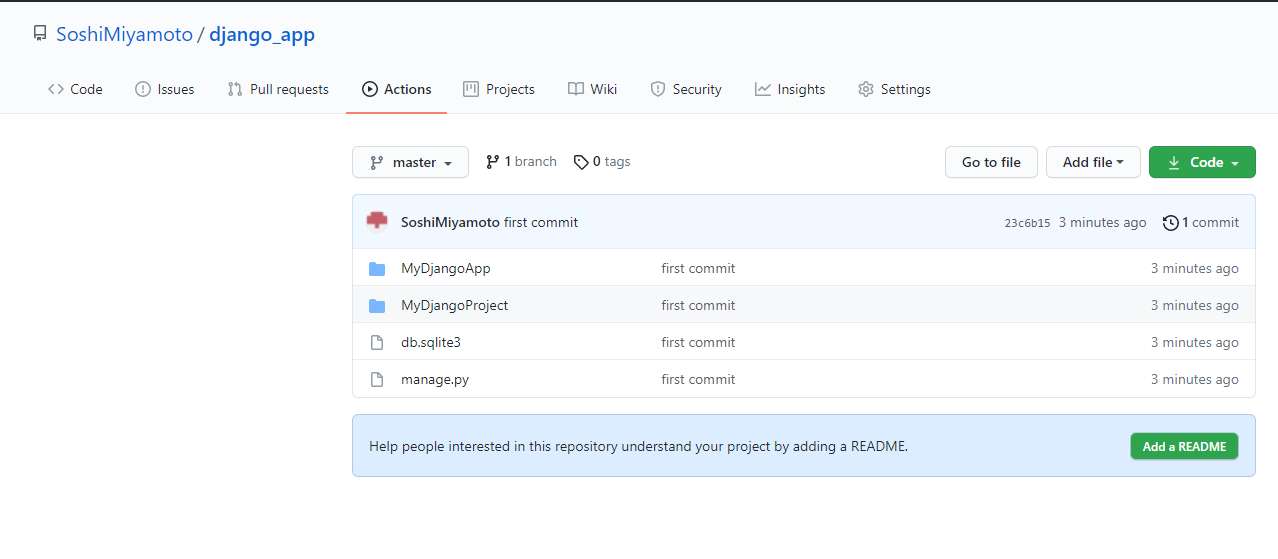Open 'first commit' message in MyDjangoProject row
This screenshot has height=559, width=1278.
(698, 305)
